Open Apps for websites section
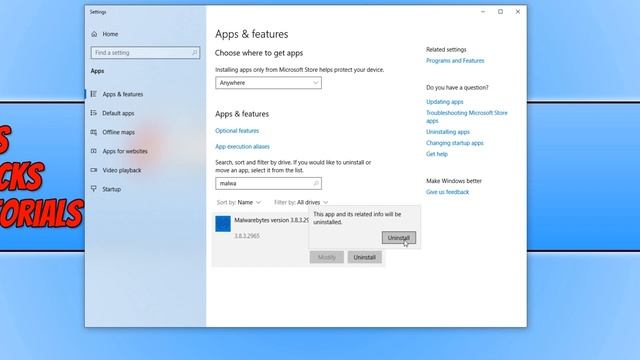This screenshot has width=640, height=360. pos(125,151)
